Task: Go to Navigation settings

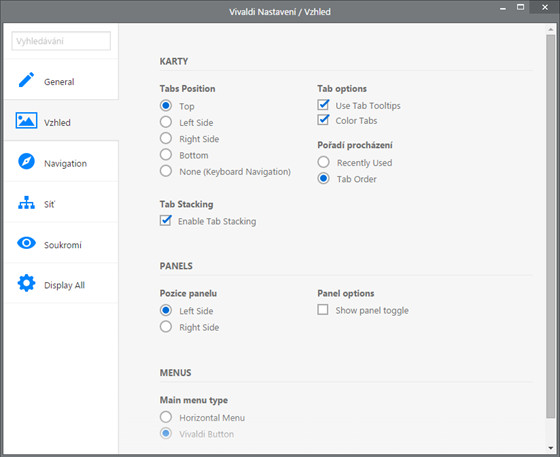Action: pyautogui.click(x=61, y=161)
